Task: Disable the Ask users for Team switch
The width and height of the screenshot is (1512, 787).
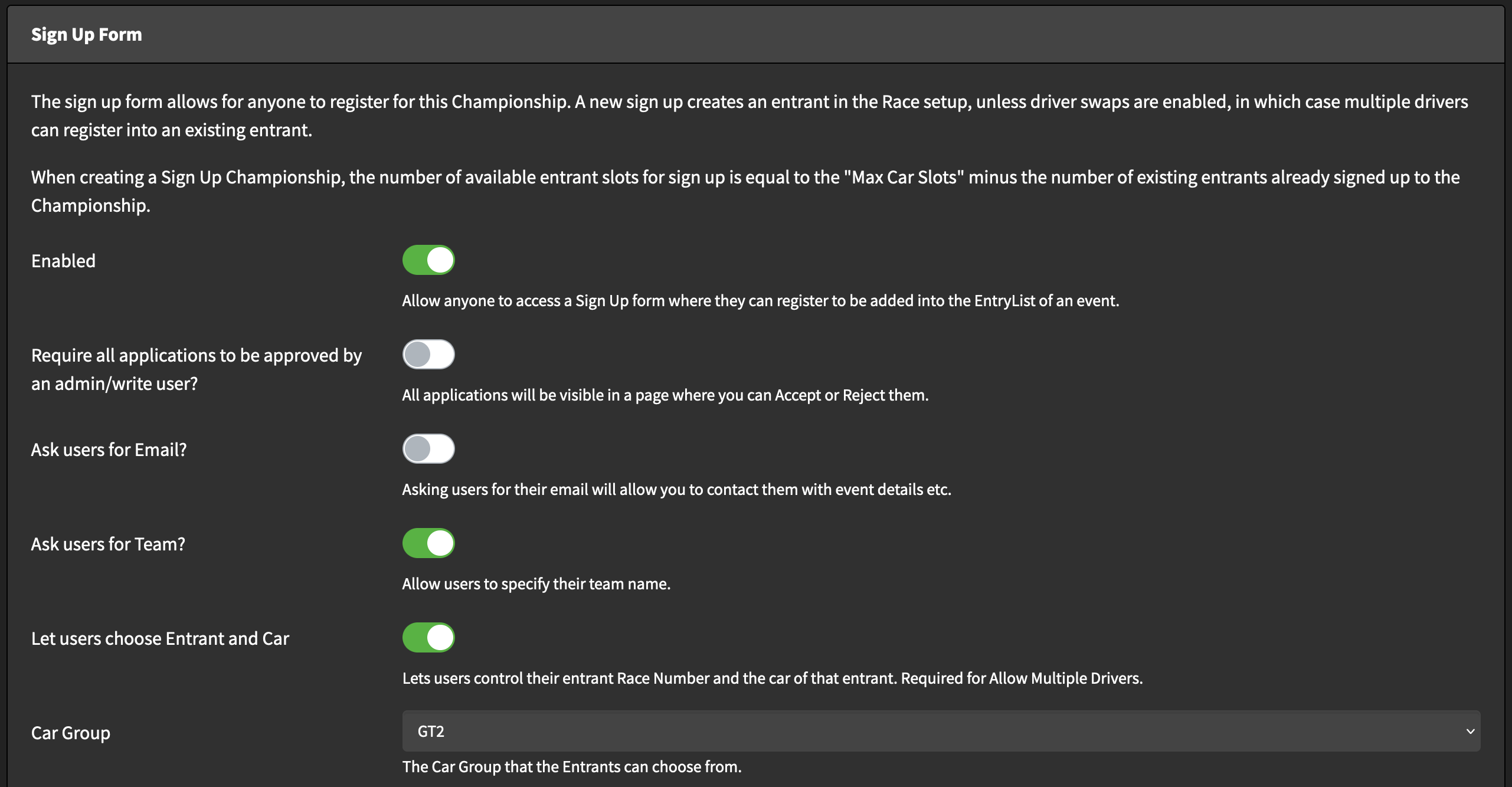Action: [x=428, y=543]
